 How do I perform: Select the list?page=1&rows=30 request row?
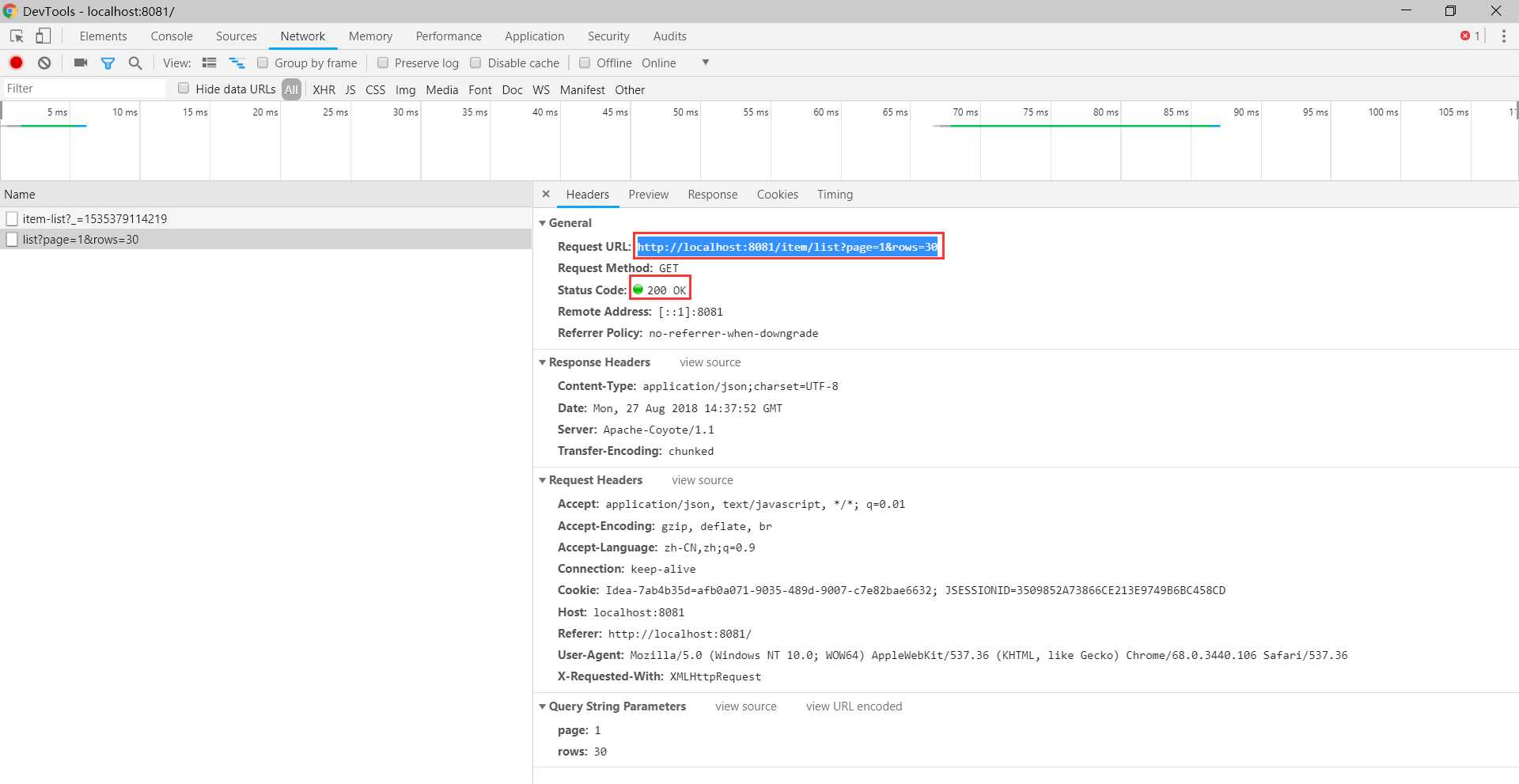tap(266, 239)
